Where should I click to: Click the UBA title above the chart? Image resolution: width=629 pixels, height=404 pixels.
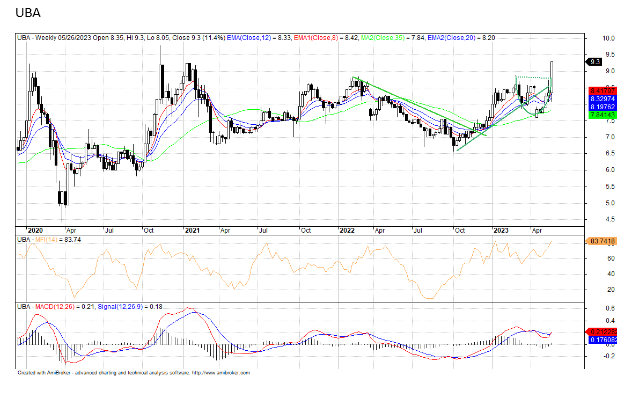click(x=28, y=13)
